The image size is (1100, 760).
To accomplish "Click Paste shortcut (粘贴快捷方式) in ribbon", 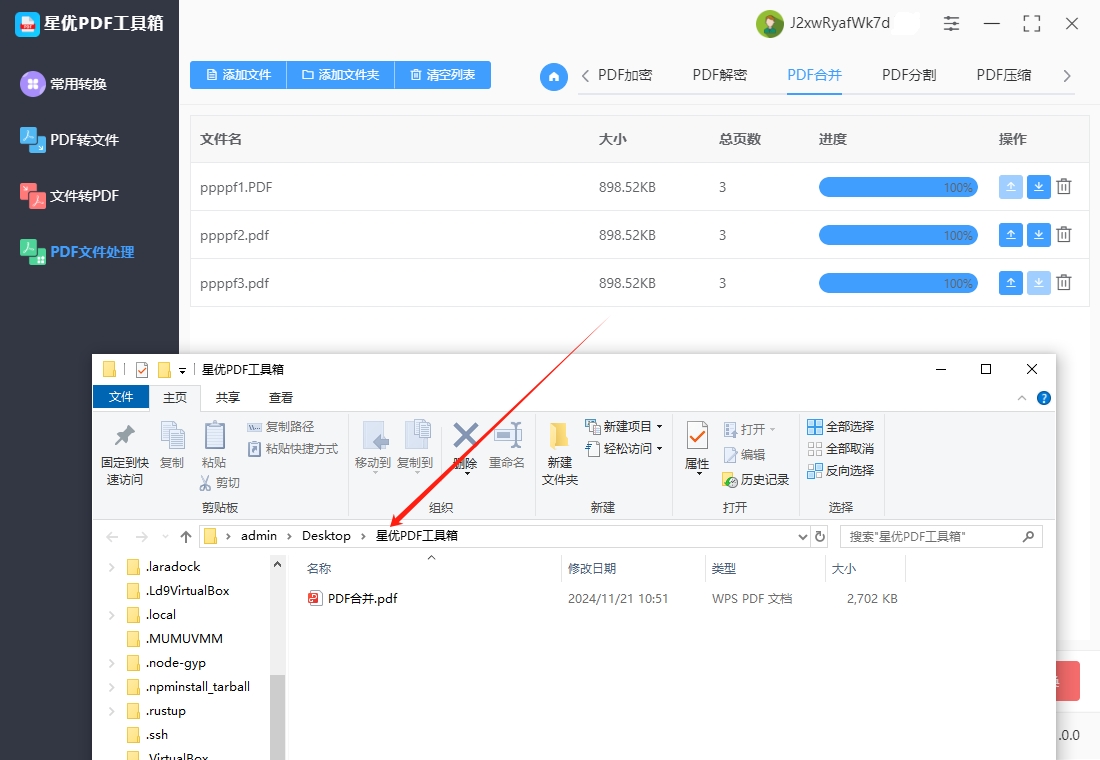I will 293,448.
